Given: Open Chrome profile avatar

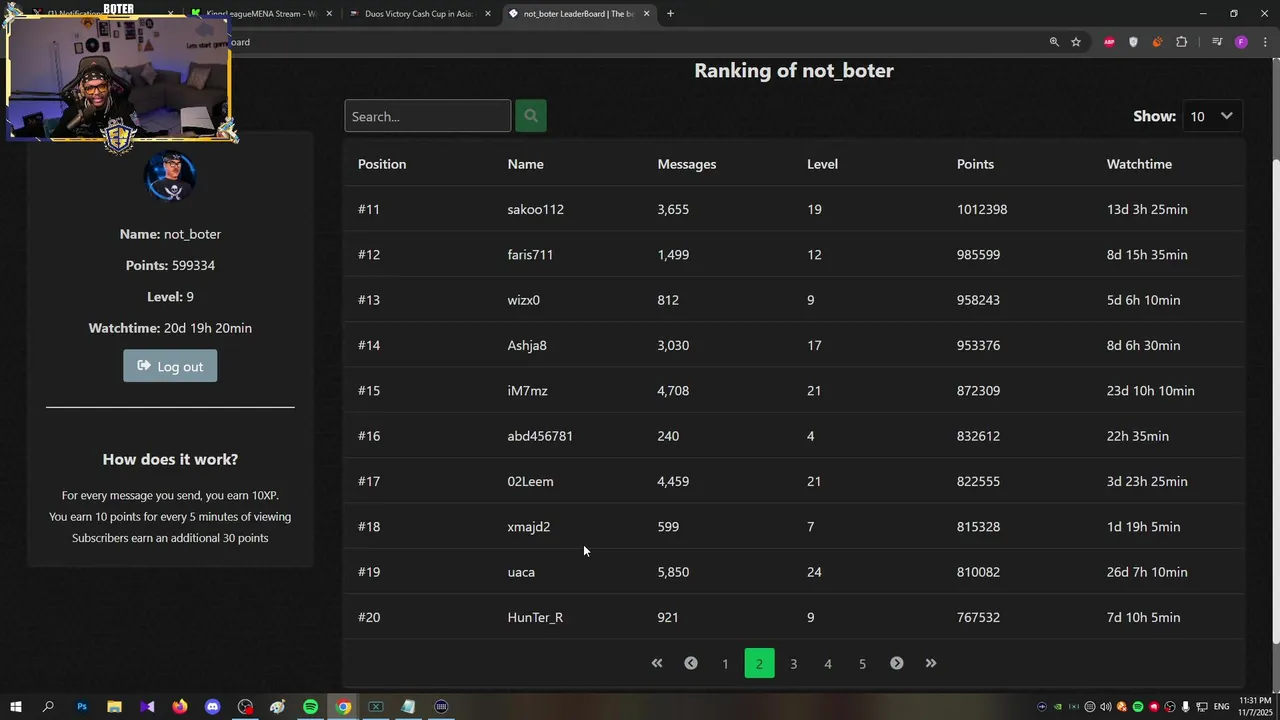Looking at the screenshot, I should (x=1241, y=42).
